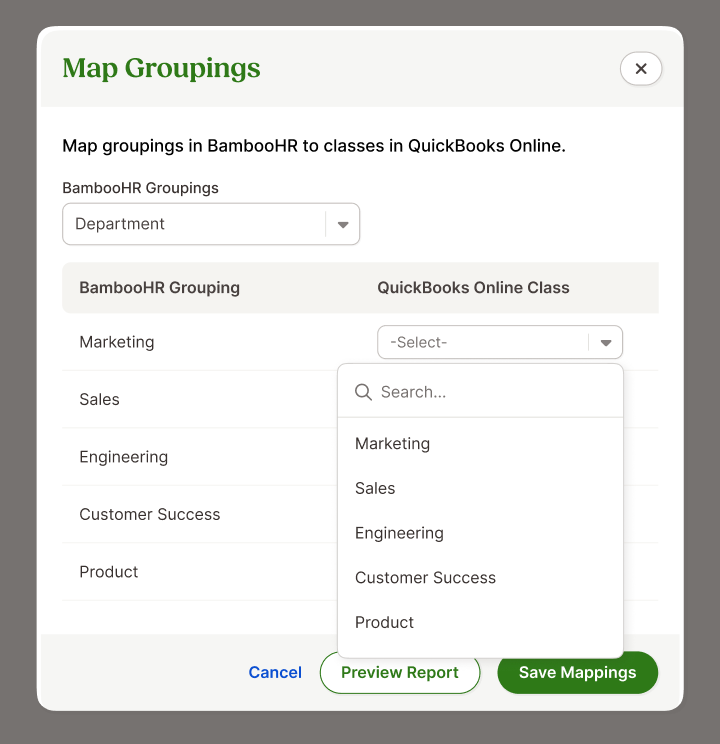Click the magnifying glass search icon

364,392
